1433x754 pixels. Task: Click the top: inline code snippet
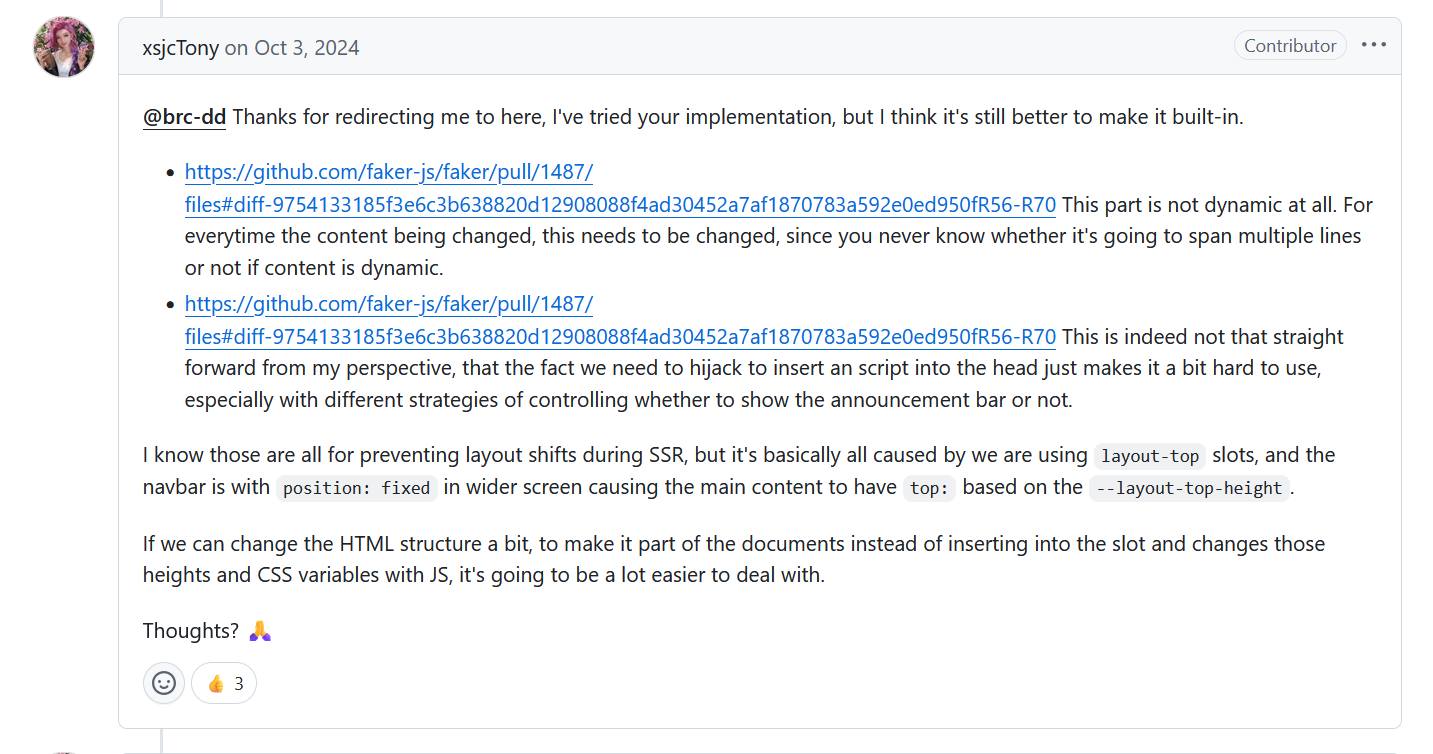tap(929, 488)
